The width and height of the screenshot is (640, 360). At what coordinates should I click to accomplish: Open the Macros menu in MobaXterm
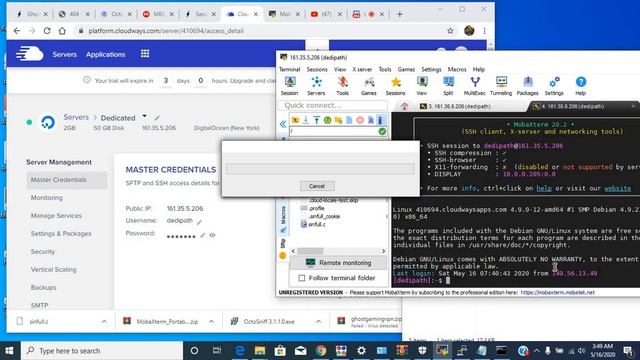coord(457,69)
